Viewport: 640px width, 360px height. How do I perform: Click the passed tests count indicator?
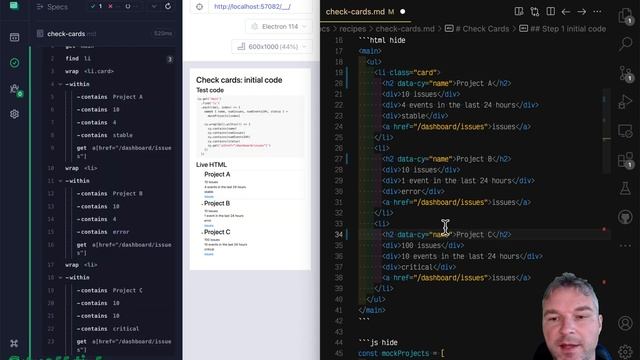point(96,7)
